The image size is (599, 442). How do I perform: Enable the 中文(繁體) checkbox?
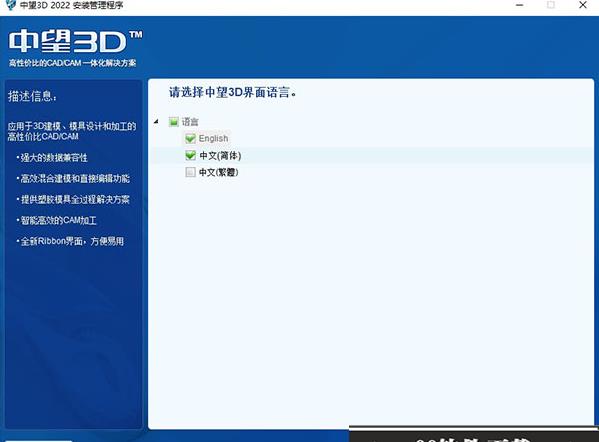click(x=190, y=172)
